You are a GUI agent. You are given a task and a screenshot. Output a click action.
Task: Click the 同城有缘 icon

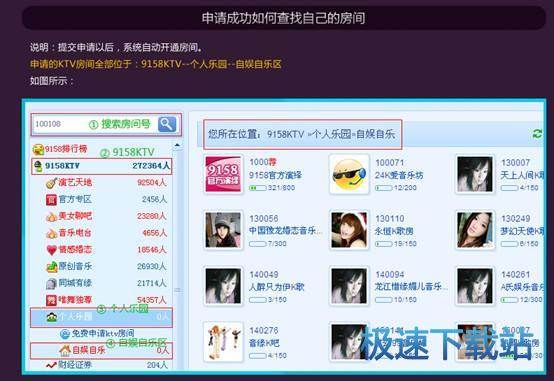51,283
